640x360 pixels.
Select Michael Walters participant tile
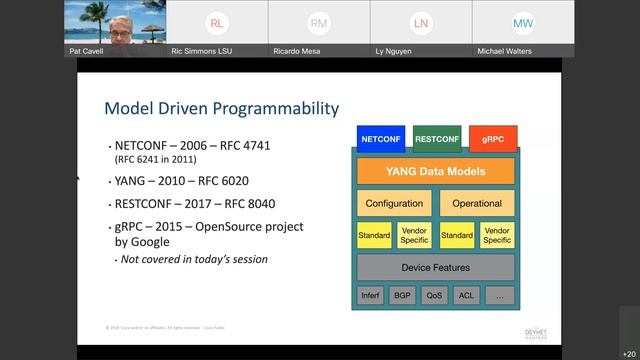(x=523, y=29)
